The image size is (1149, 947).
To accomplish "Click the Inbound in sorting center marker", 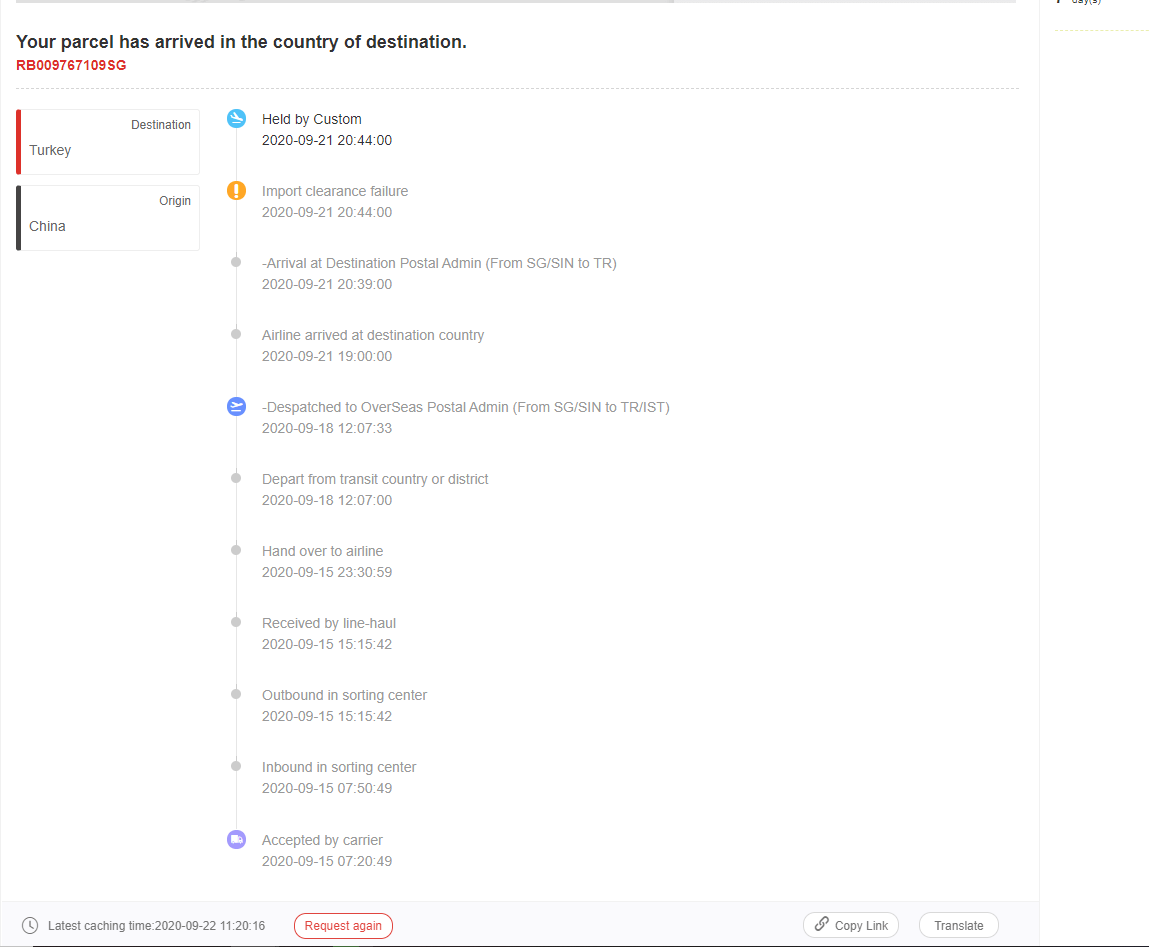I will (x=236, y=766).
